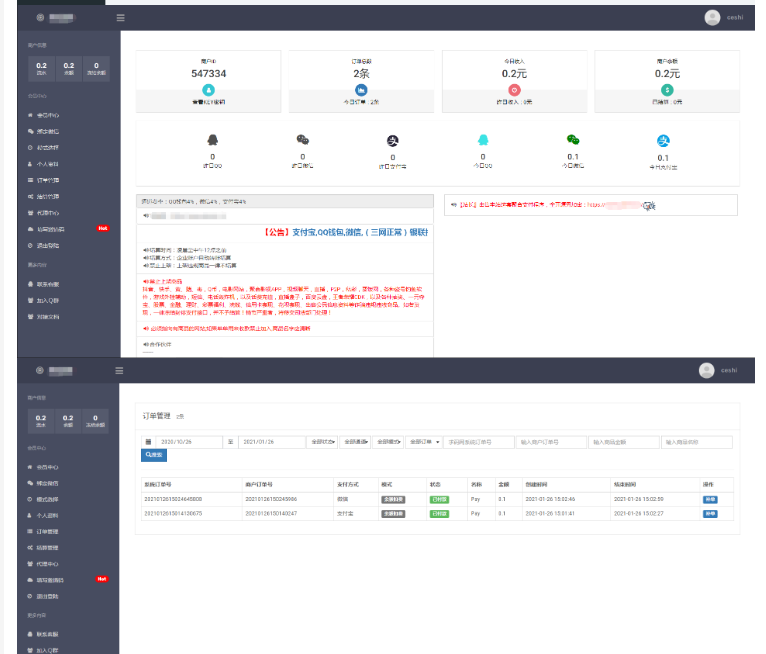Screen dimensions: 766x654
Task: Click the dark WeChat icon in stats row
Action: pyautogui.click(x=302, y=140)
